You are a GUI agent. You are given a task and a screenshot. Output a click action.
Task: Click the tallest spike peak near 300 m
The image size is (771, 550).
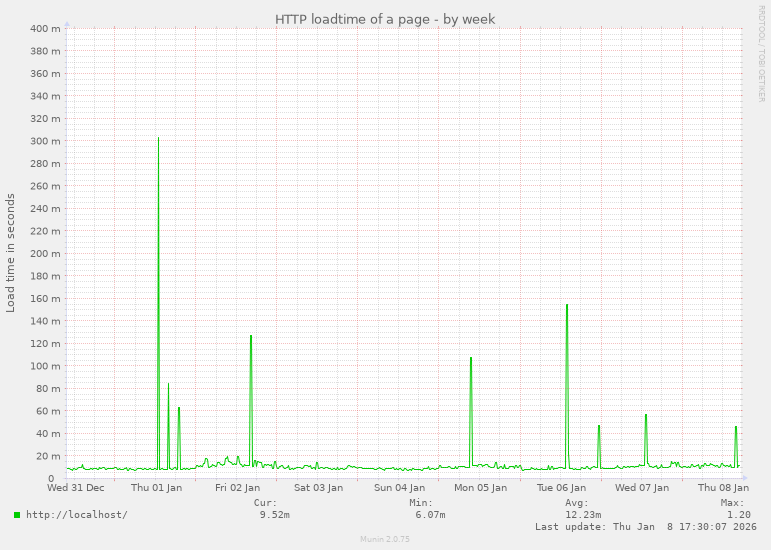(158, 138)
